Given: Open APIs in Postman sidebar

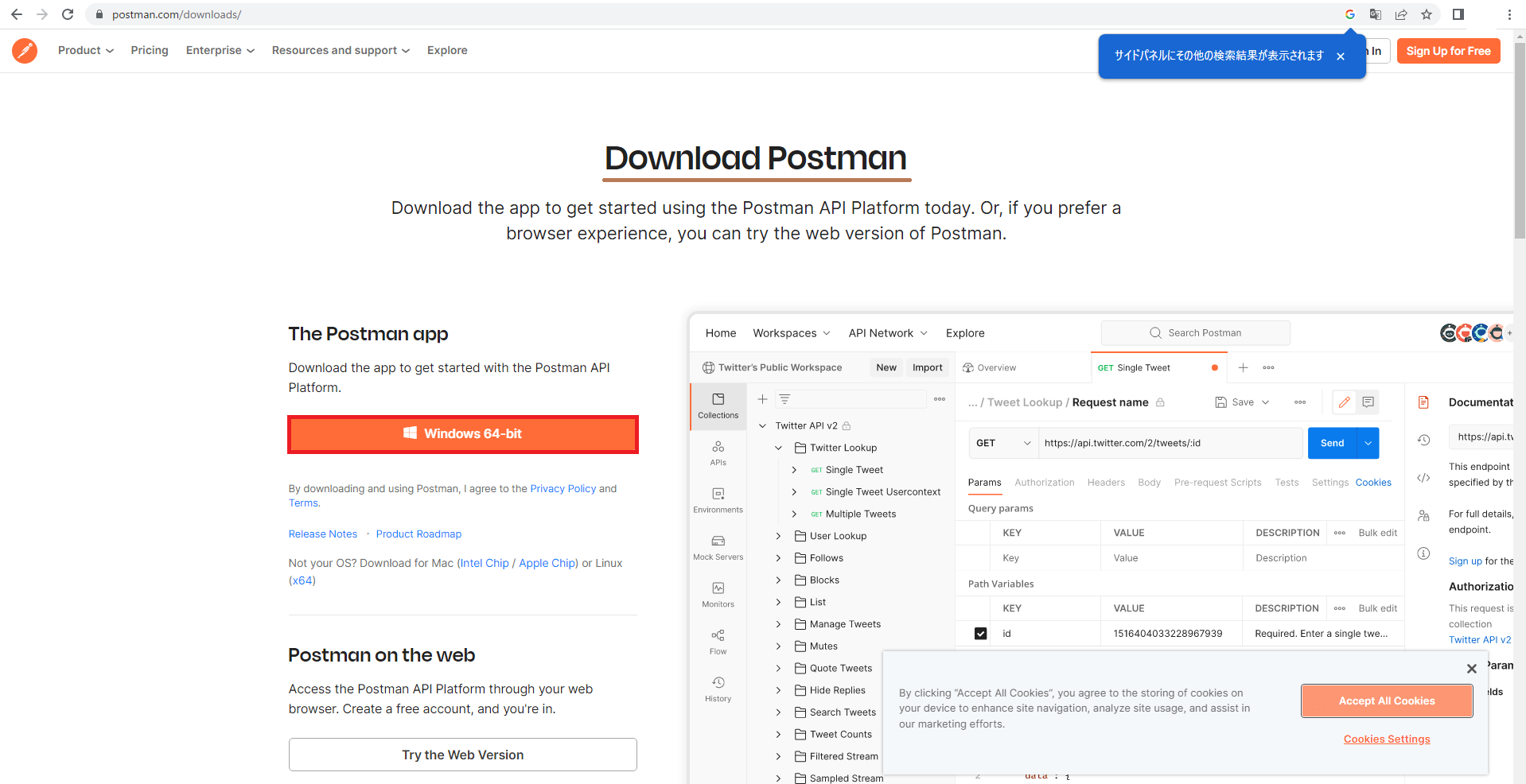Looking at the screenshot, I should [718, 453].
